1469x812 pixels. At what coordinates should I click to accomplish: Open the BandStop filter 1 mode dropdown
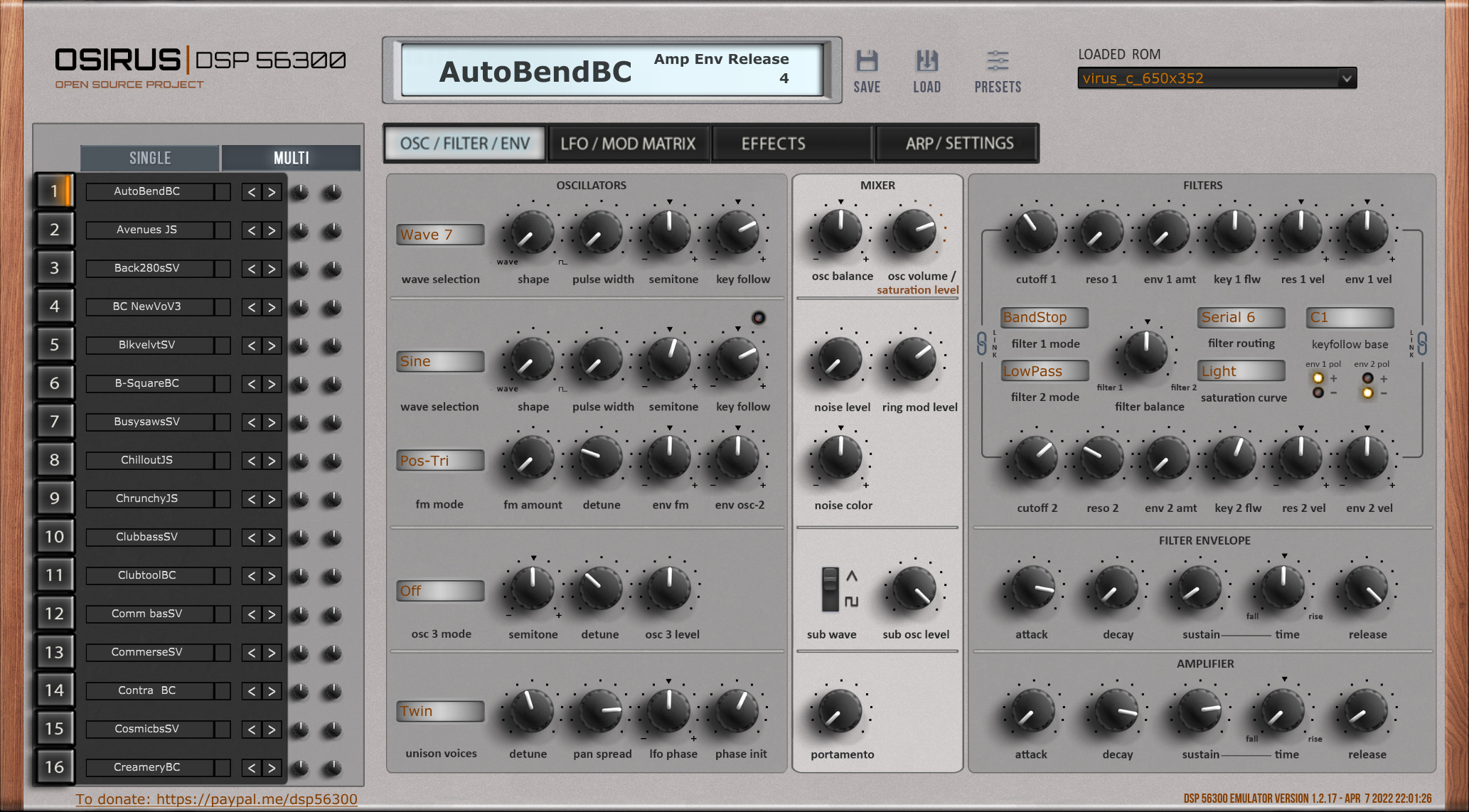(x=1044, y=318)
